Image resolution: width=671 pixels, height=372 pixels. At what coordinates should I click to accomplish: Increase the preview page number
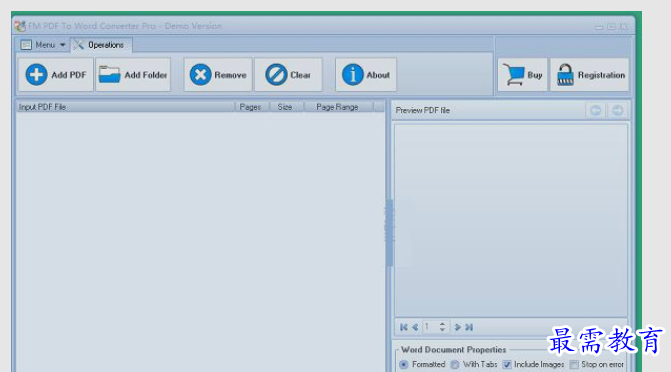click(x=442, y=324)
